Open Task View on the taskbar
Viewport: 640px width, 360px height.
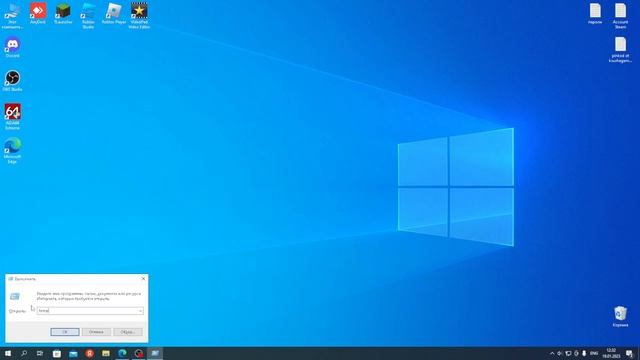point(40,353)
